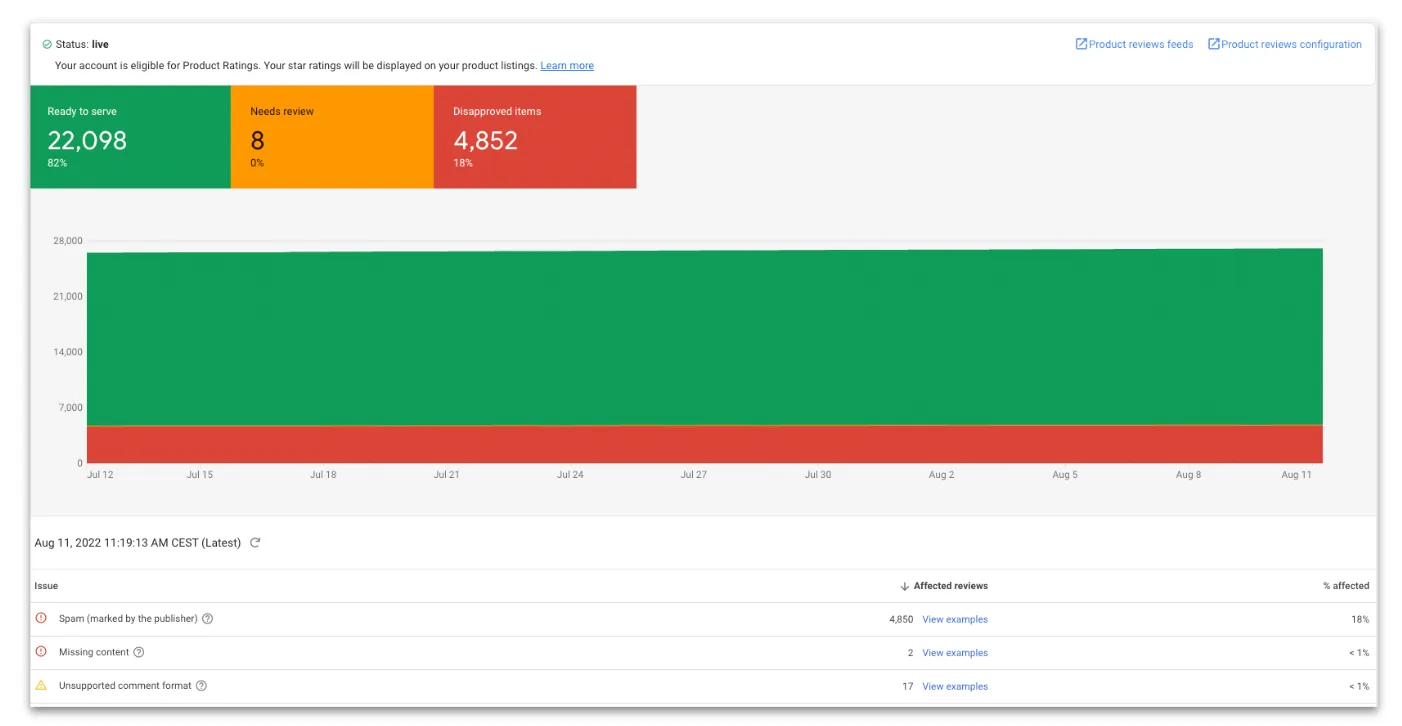Click yellow warning icon on Unsupported comment format
The image size is (1402, 726).
(41, 686)
